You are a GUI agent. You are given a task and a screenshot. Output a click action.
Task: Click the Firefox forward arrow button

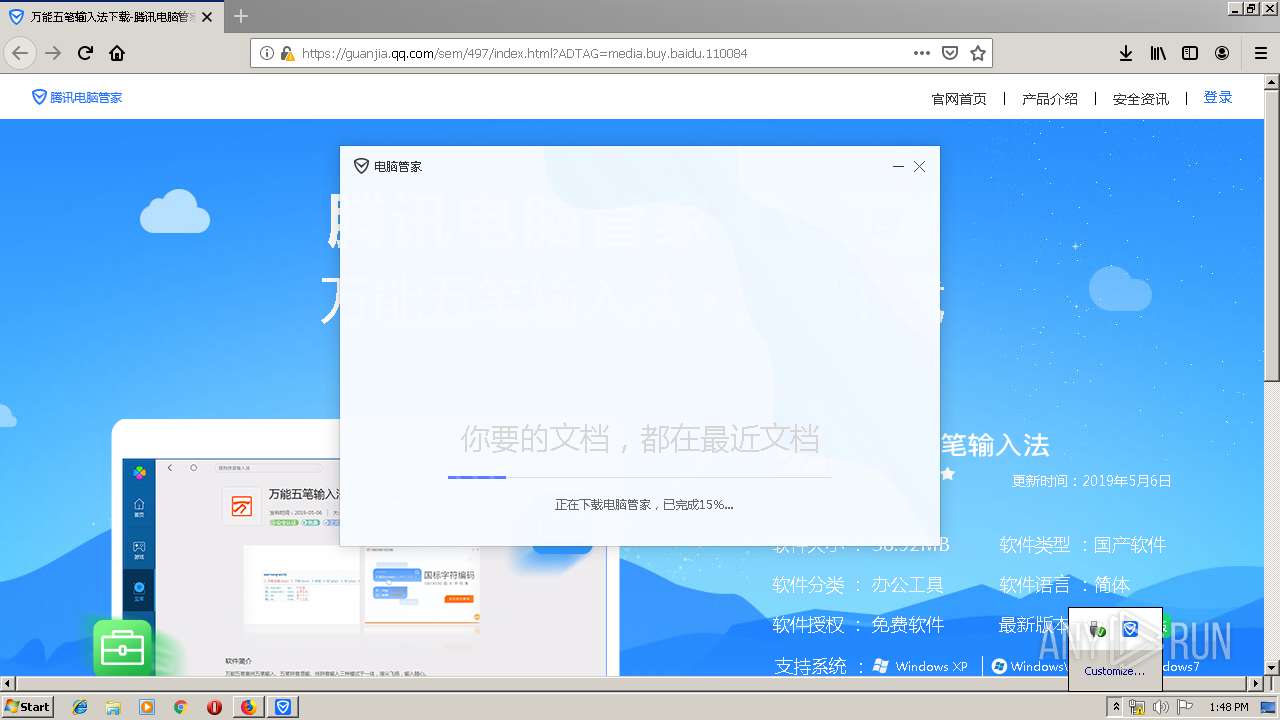53,53
